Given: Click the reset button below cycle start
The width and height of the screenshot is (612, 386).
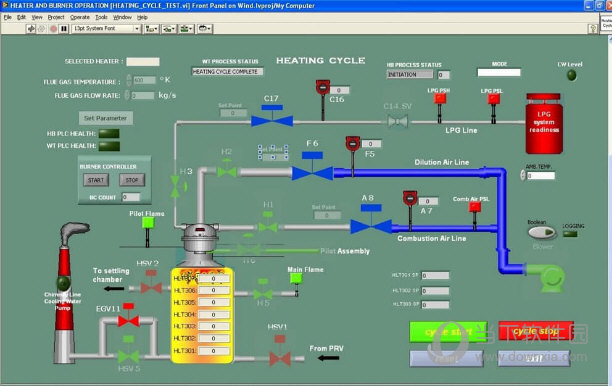Looking at the screenshot, I should 447,359.
